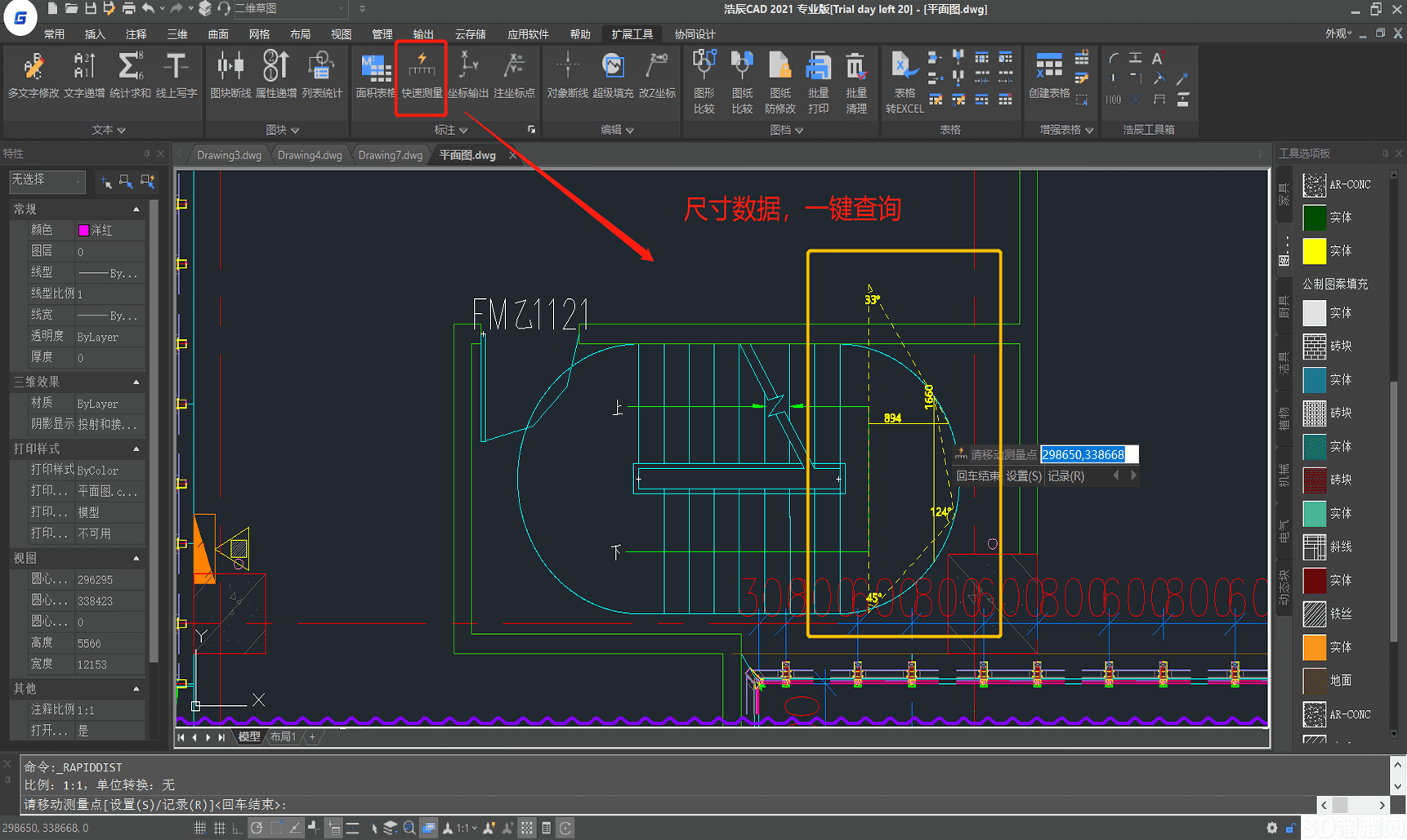Screen dimensions: 1407x840
Task: Click the undo arrow in quick access toolbar
Action: point(148,9)
